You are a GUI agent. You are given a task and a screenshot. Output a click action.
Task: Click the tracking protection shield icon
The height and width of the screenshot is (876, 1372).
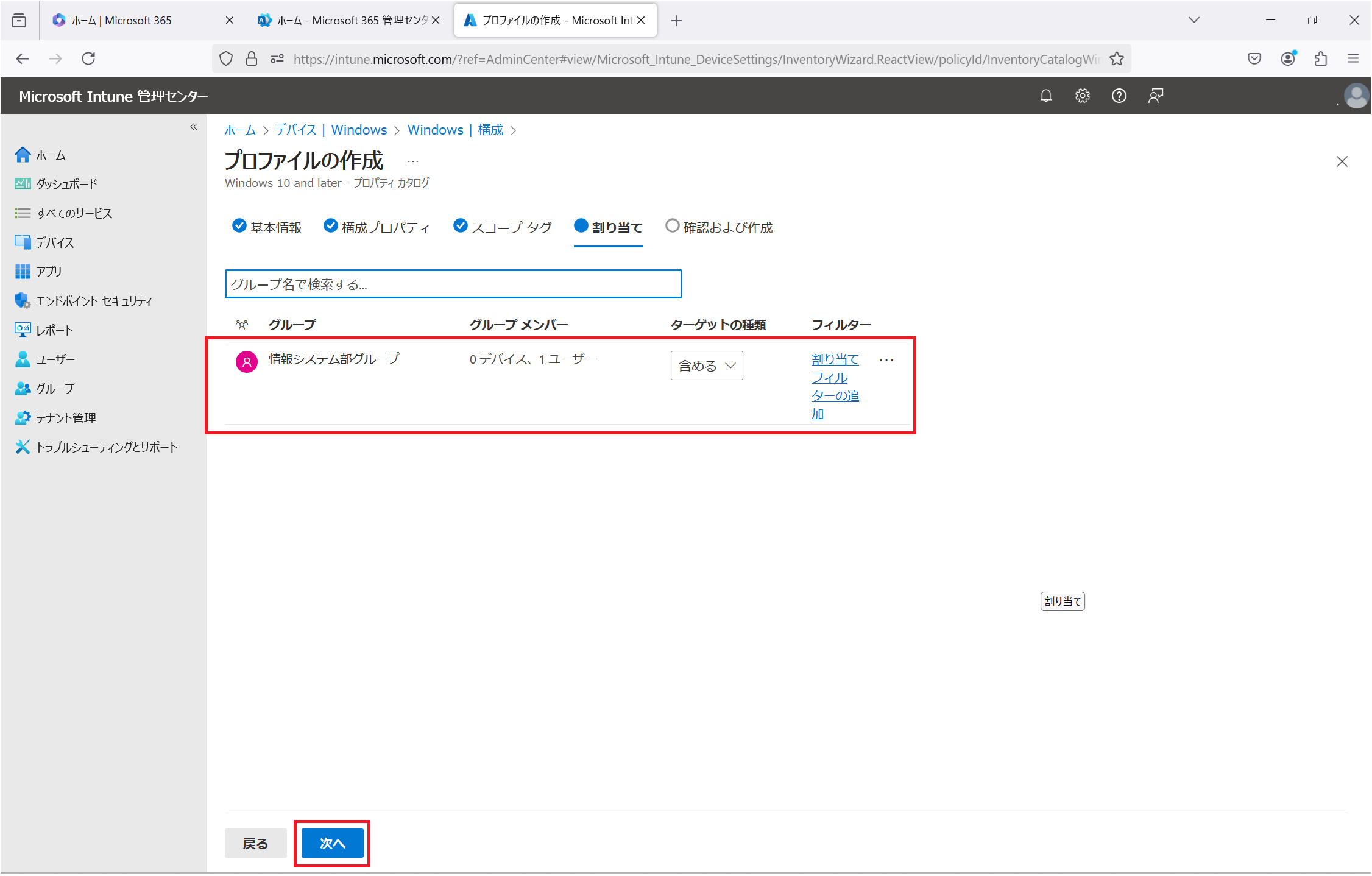pos(226,58)
